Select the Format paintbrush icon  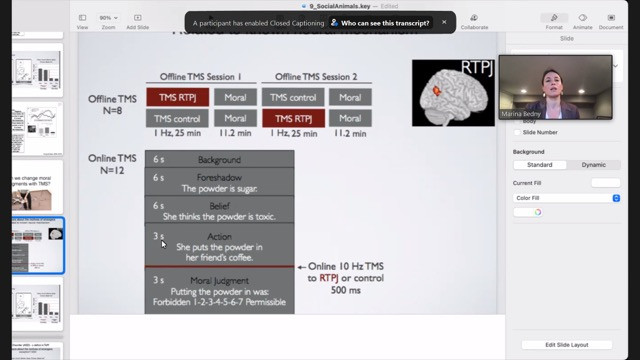pos(554,18)
